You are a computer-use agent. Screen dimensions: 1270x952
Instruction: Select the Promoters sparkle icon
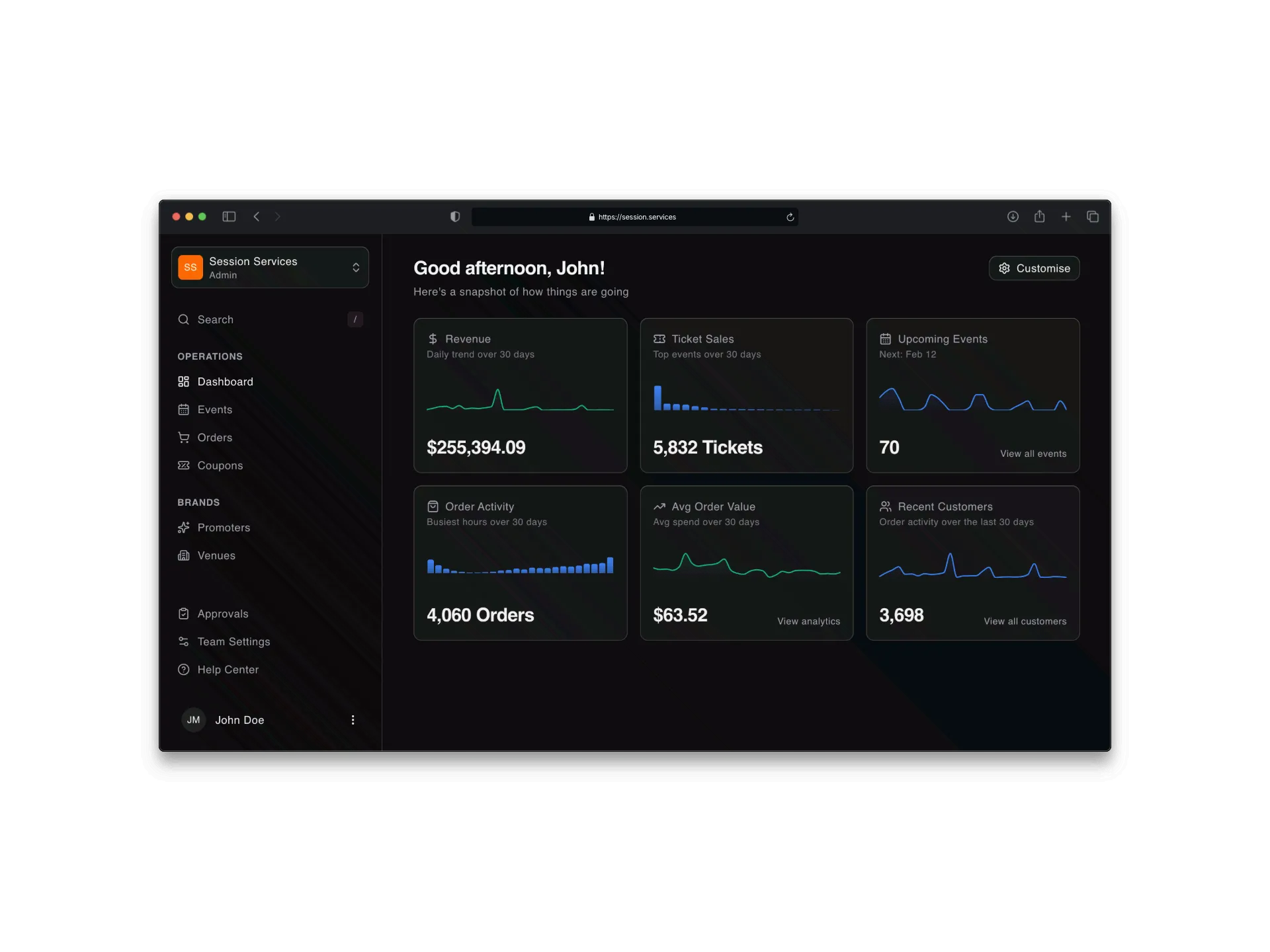(184, 528)
